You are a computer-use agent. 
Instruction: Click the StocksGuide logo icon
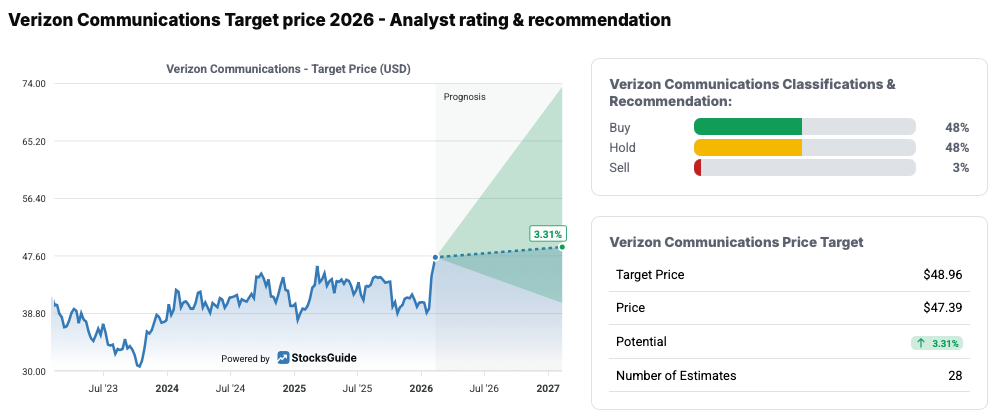point(284,358)
